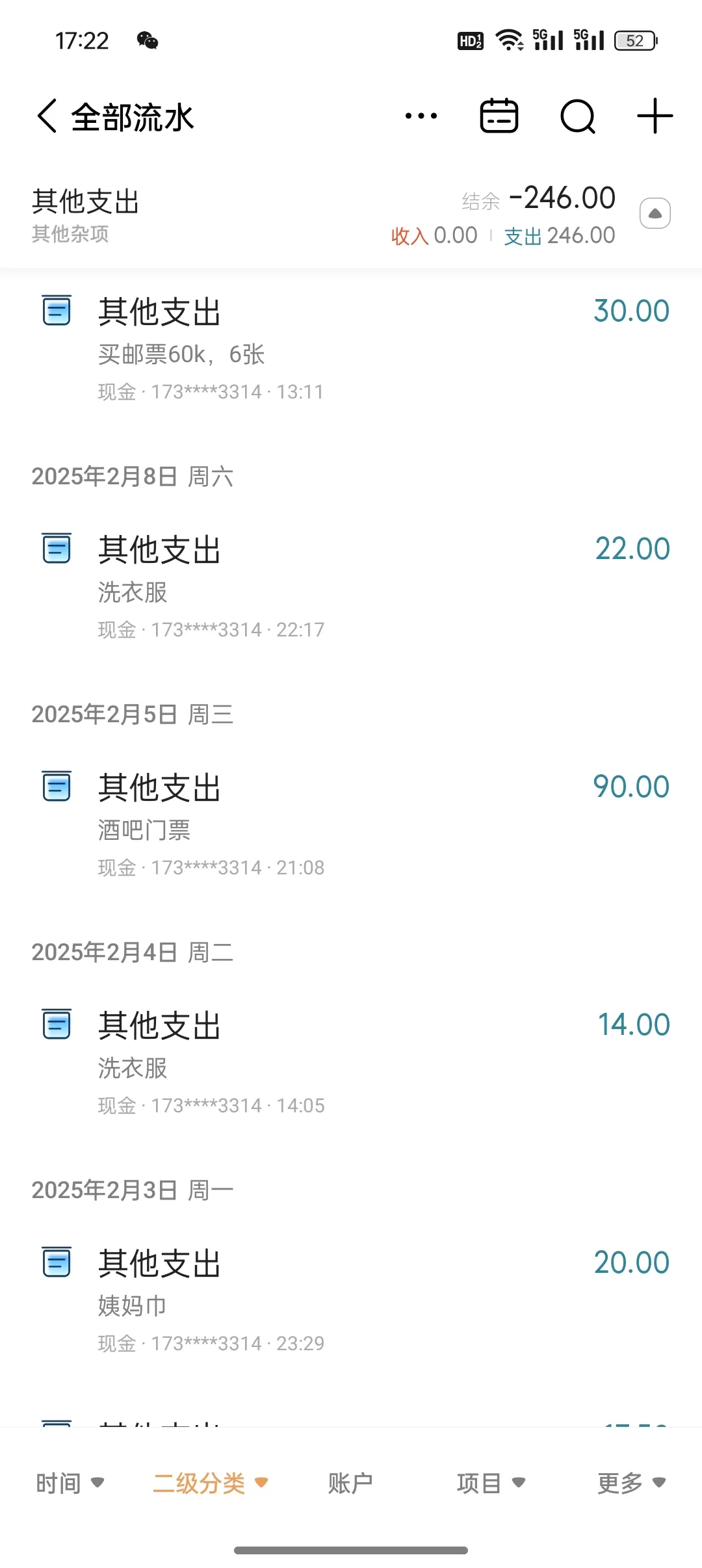The width and height of the screenshot is (702, 1568).
Task: Add a new record with plus icon
Action: (655, 117)
